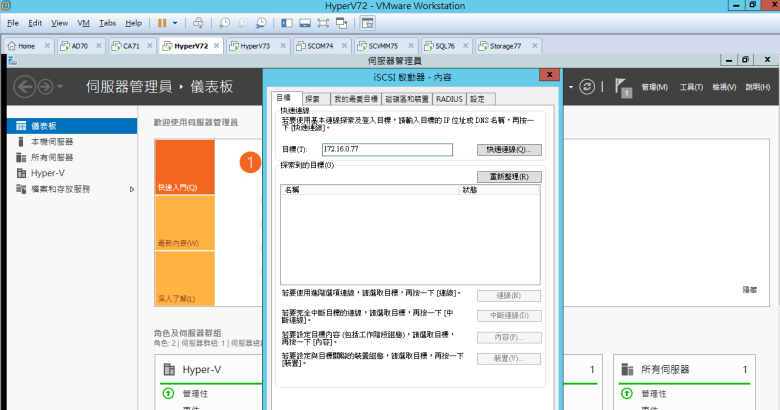Click the 快速連線(Q) button
This screenshot has height=410, width=780.
(x=508, y=149)
